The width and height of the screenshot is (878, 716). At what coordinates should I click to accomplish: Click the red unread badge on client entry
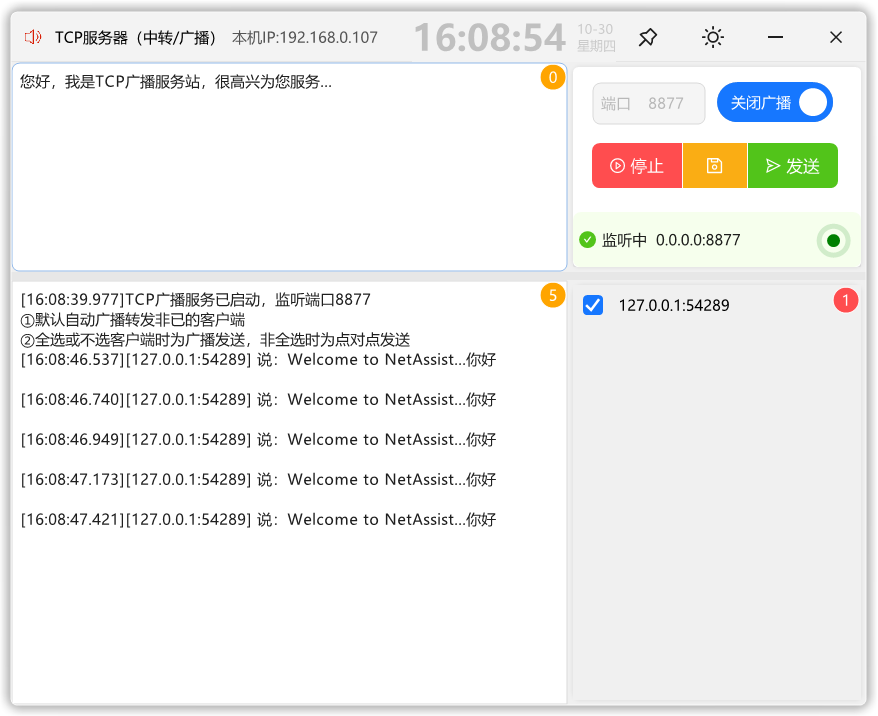[845, 300]
